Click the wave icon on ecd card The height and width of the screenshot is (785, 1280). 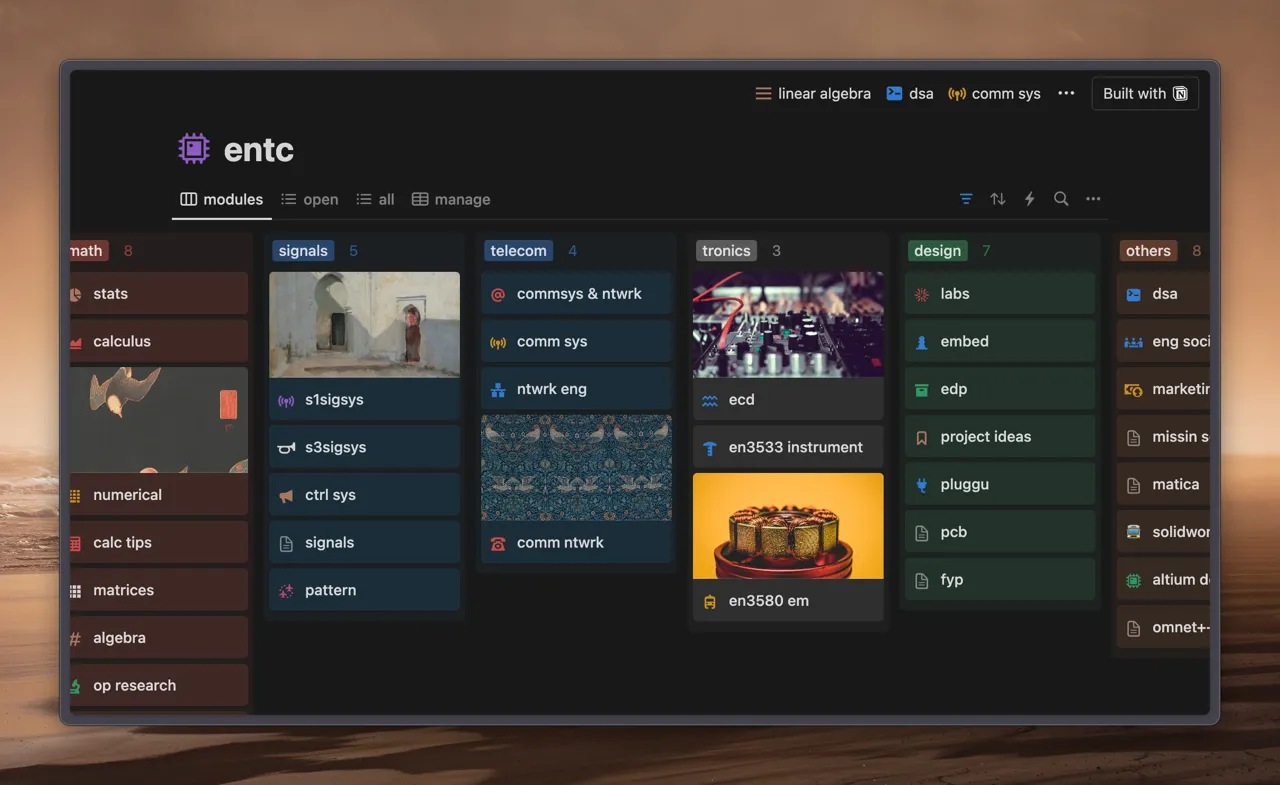(710, 400)
